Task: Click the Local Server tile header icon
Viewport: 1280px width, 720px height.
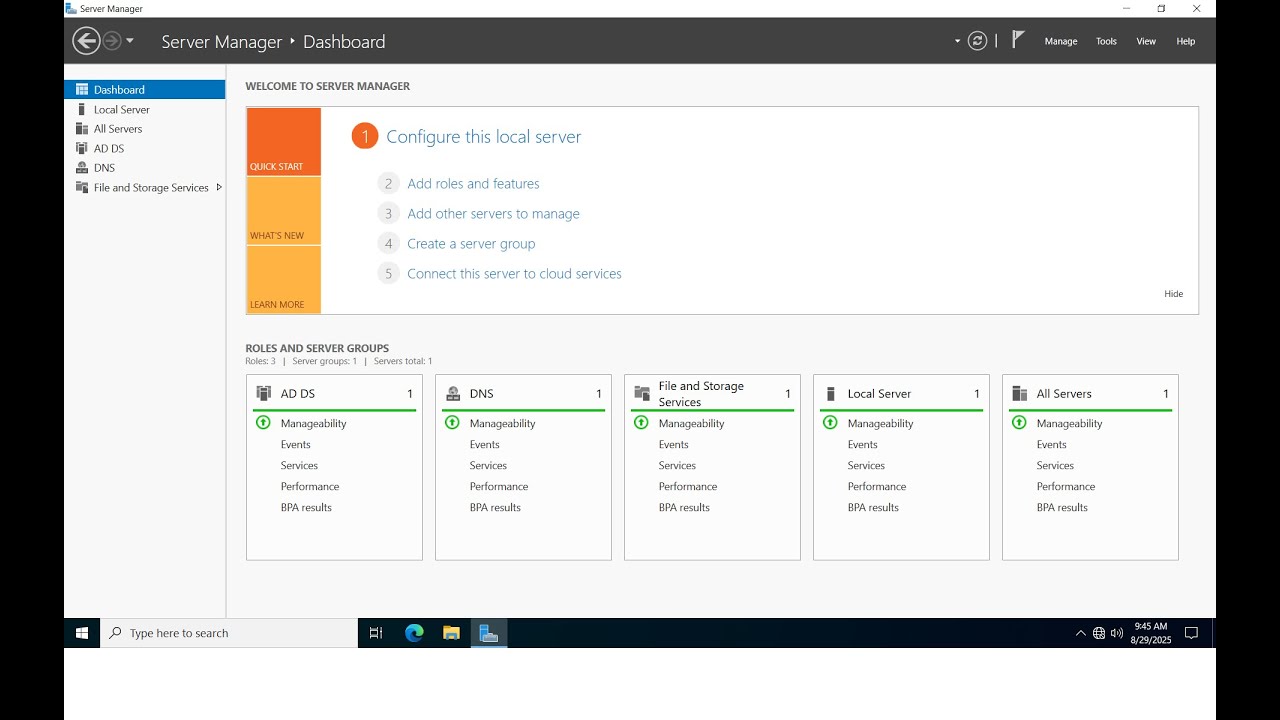Action: [x=830, y=393]
